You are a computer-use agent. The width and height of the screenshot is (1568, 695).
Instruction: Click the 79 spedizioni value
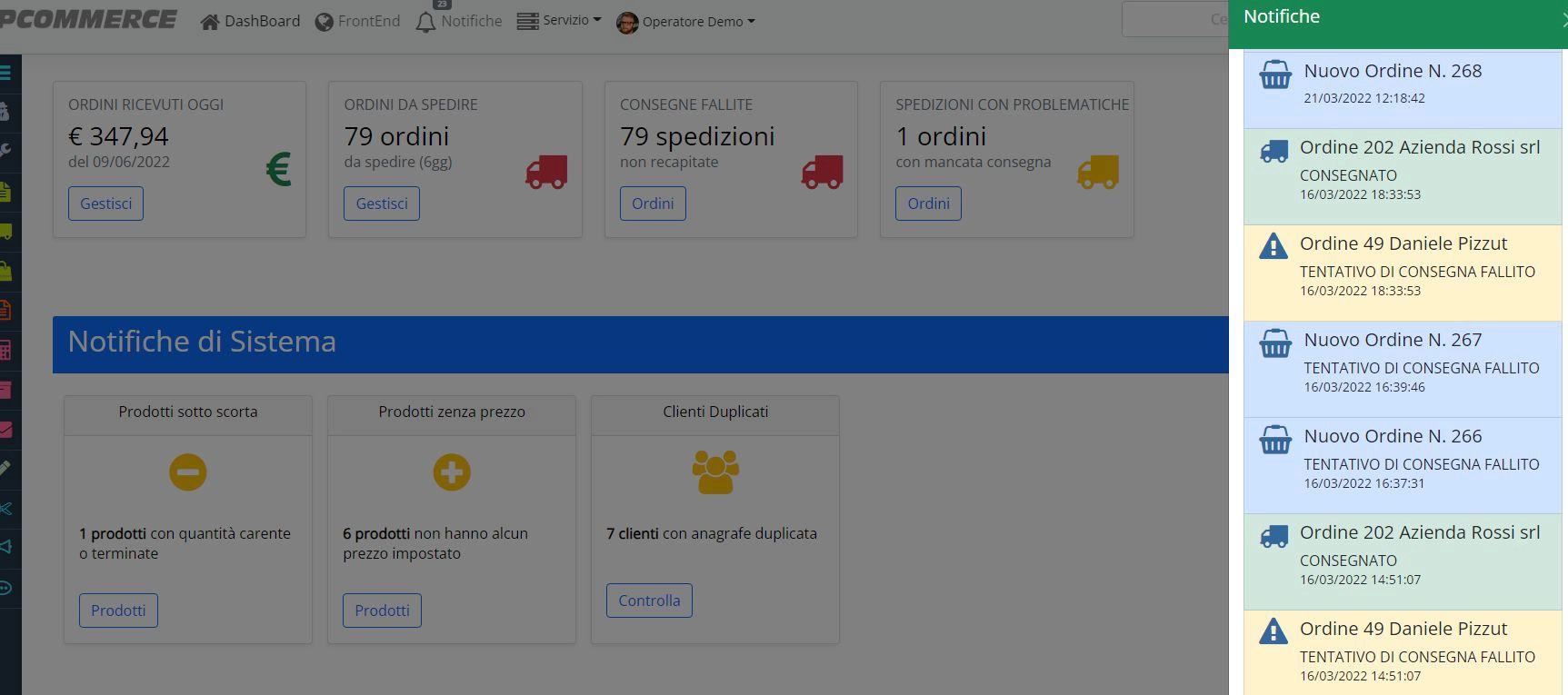tap(697, 136)
